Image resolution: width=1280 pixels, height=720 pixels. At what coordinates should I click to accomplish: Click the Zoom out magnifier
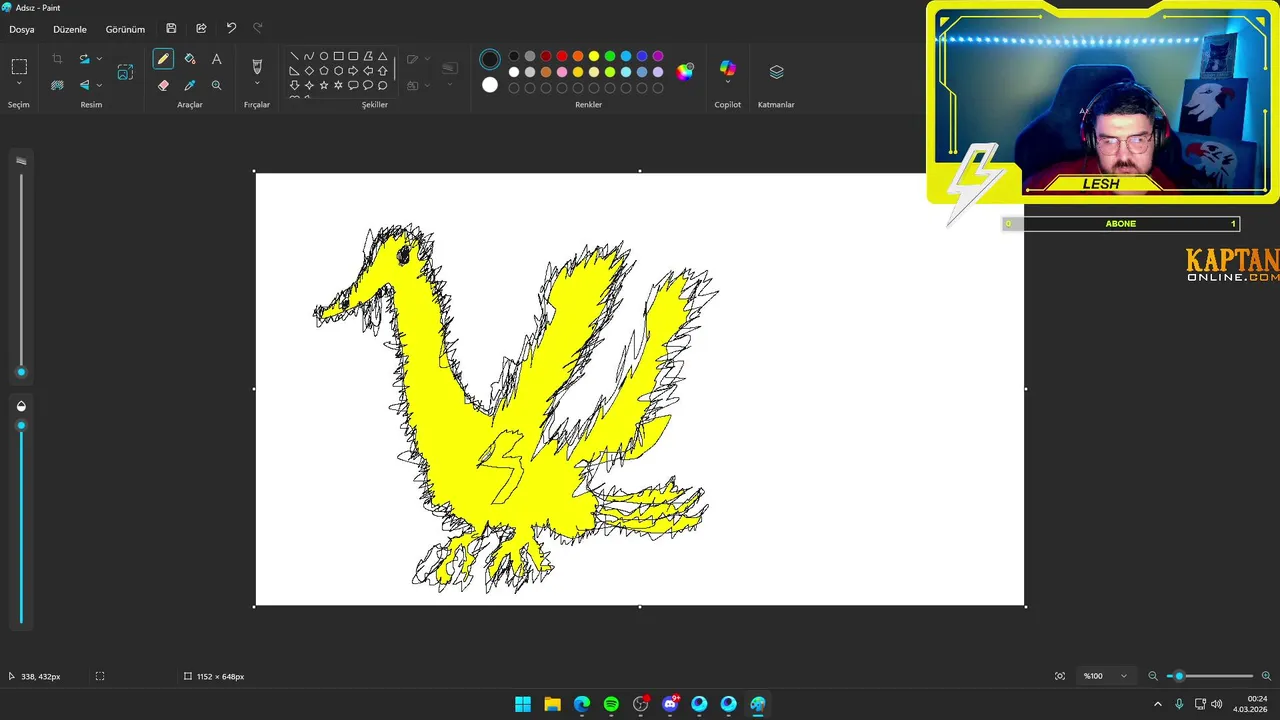[1153, 676]
